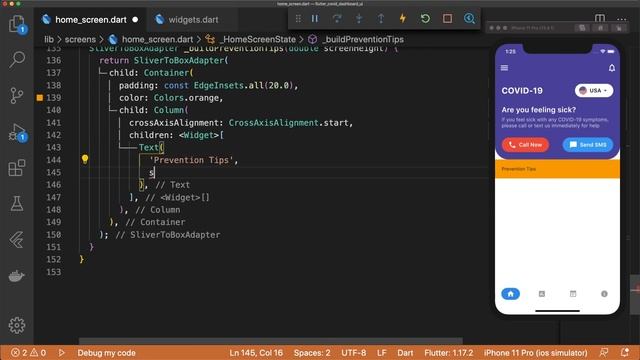Open the Extensions view

[x=17, y=168]
